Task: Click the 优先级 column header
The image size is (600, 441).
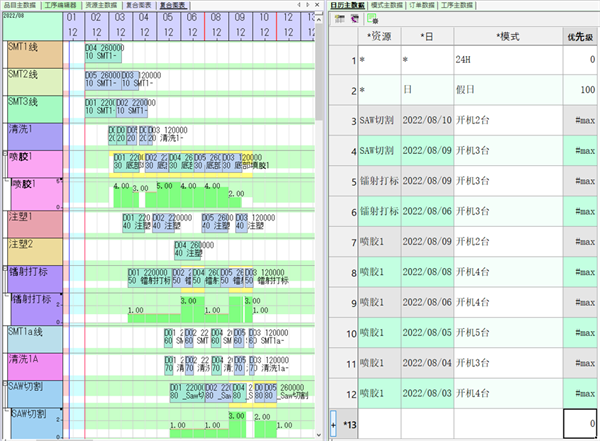Action: click(x=580, y=36)
